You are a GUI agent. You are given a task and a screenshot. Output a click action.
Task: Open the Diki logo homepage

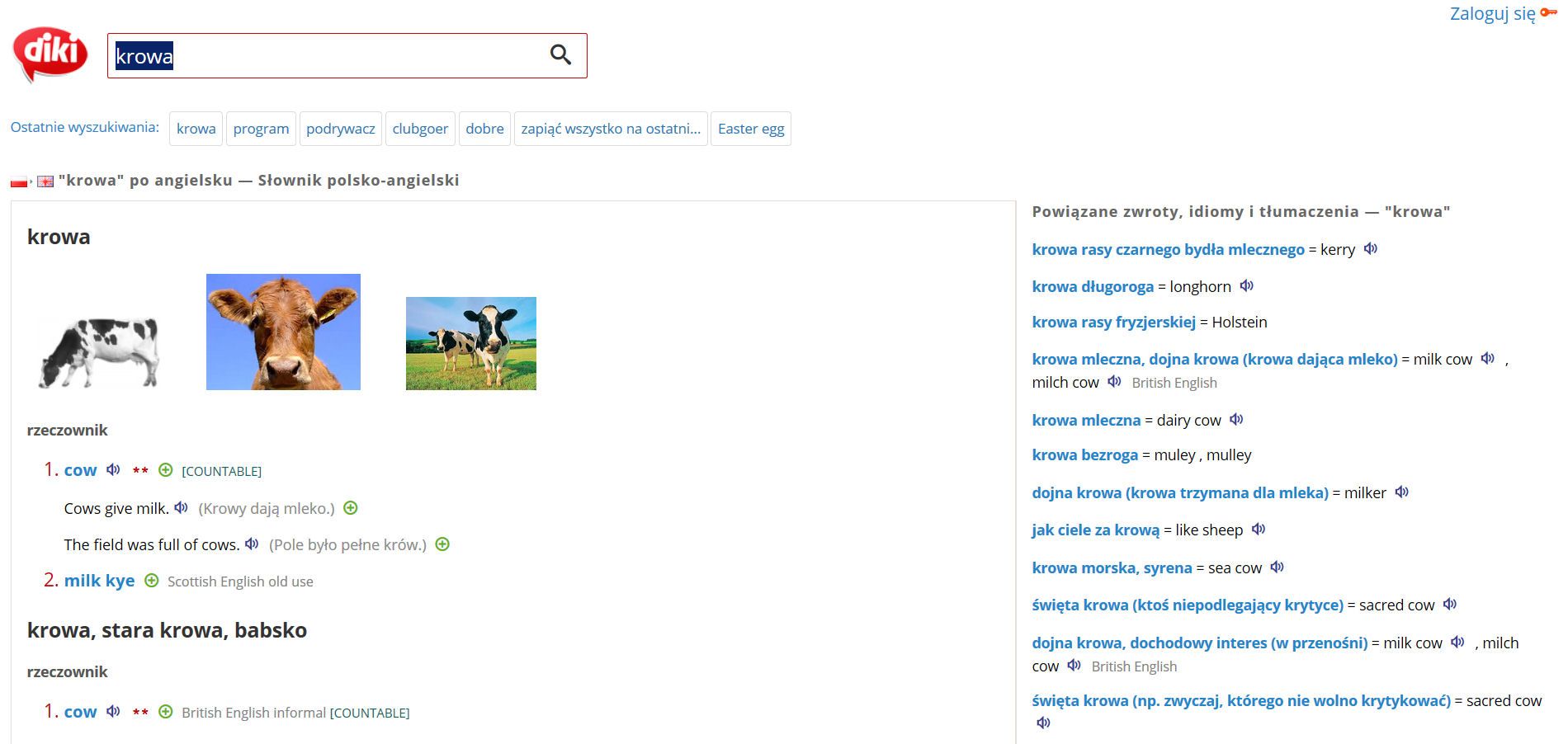click(50, 54)
